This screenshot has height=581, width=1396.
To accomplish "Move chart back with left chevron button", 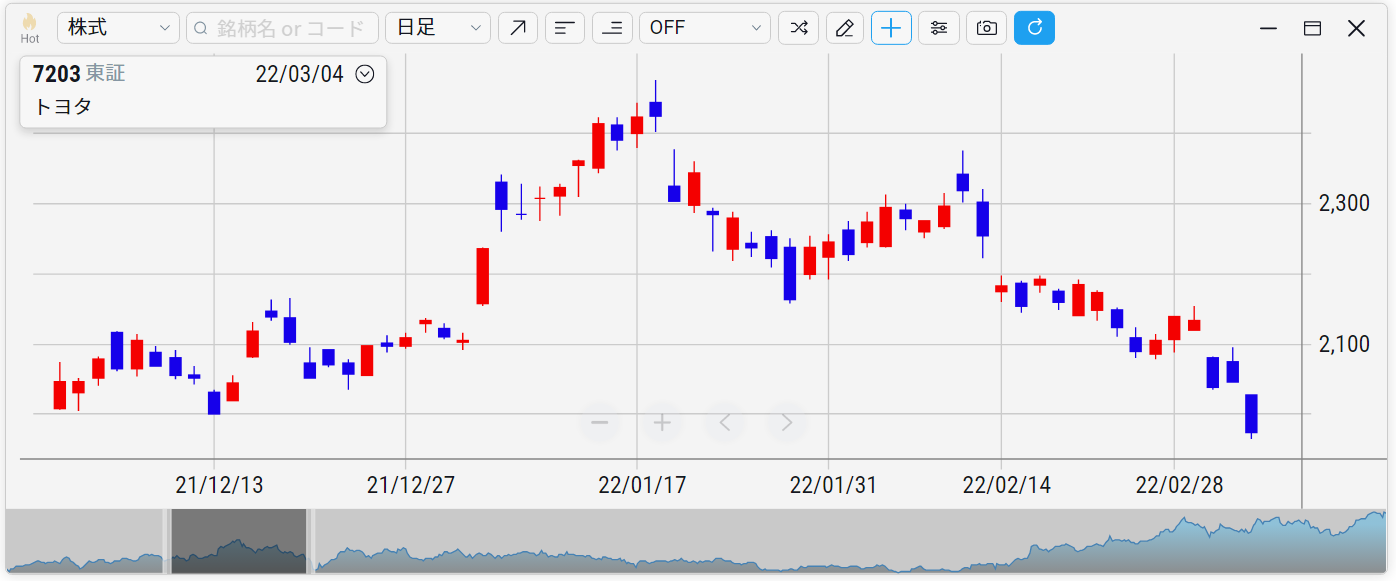I will pyautogui.click(x=725, y=423).
